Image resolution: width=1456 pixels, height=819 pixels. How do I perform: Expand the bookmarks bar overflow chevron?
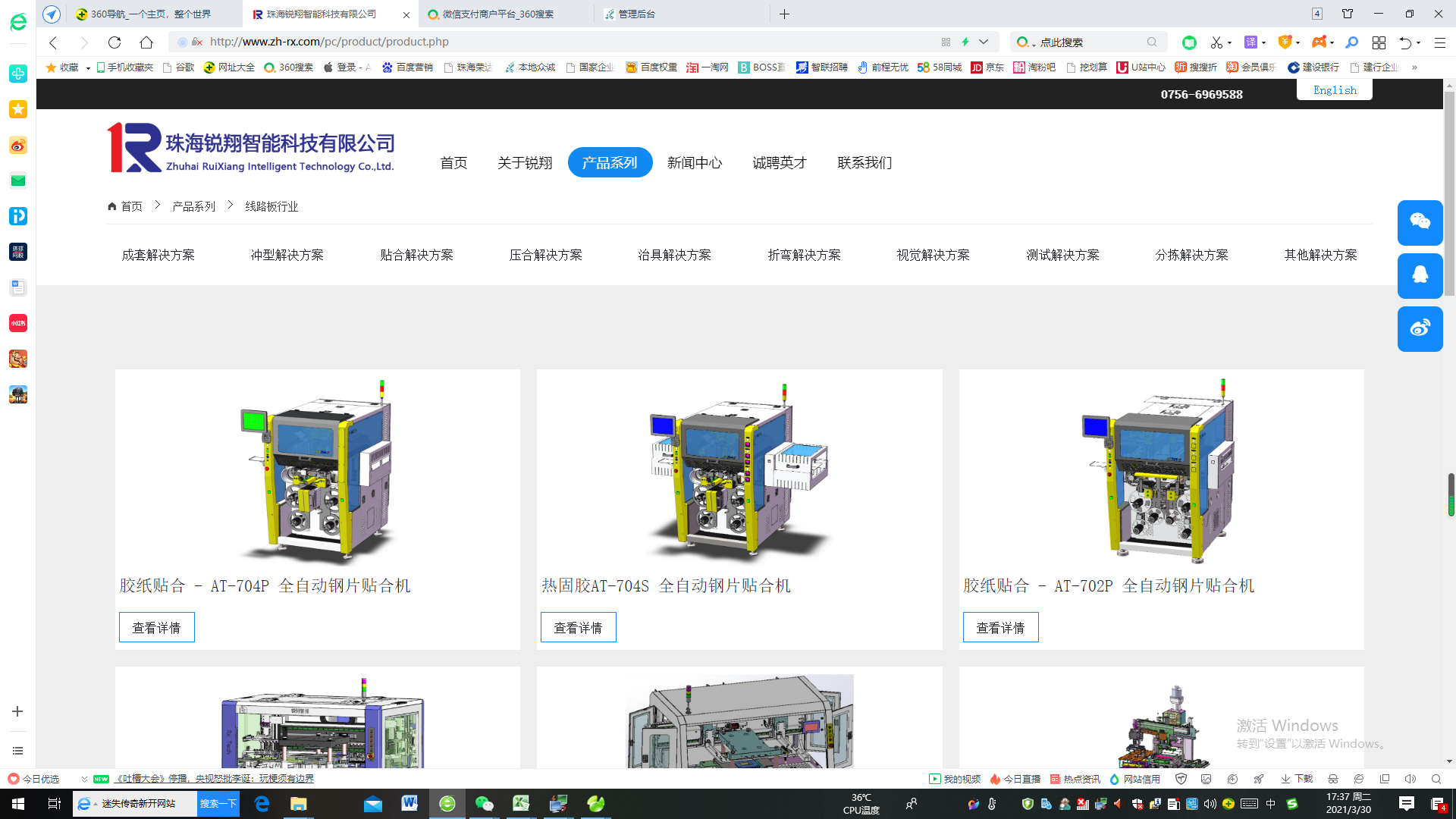click(1414, 67)
